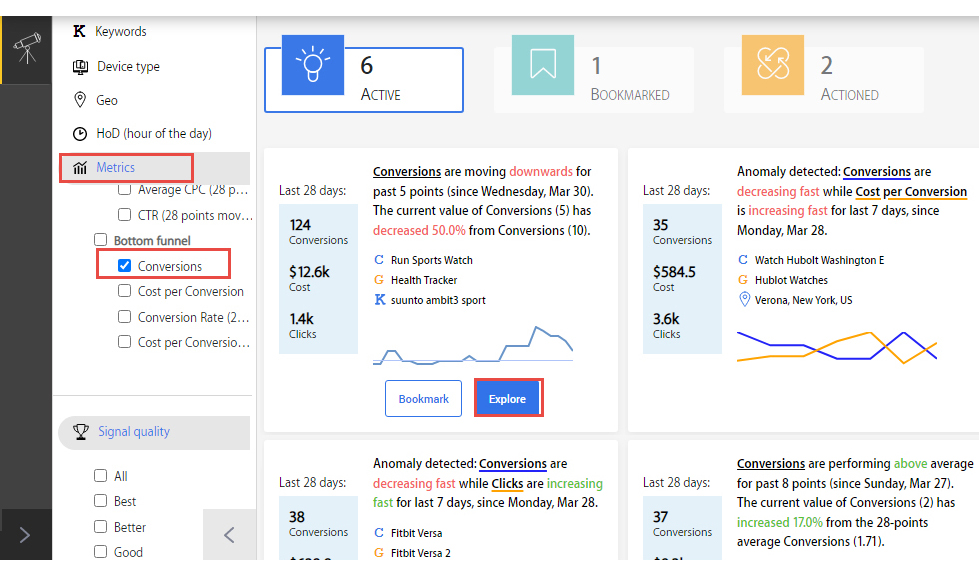Image resolution: width=979 pixels, height=576 pixels.
Task: Click the Metrics chart icon
Action: tap(80, 168)
